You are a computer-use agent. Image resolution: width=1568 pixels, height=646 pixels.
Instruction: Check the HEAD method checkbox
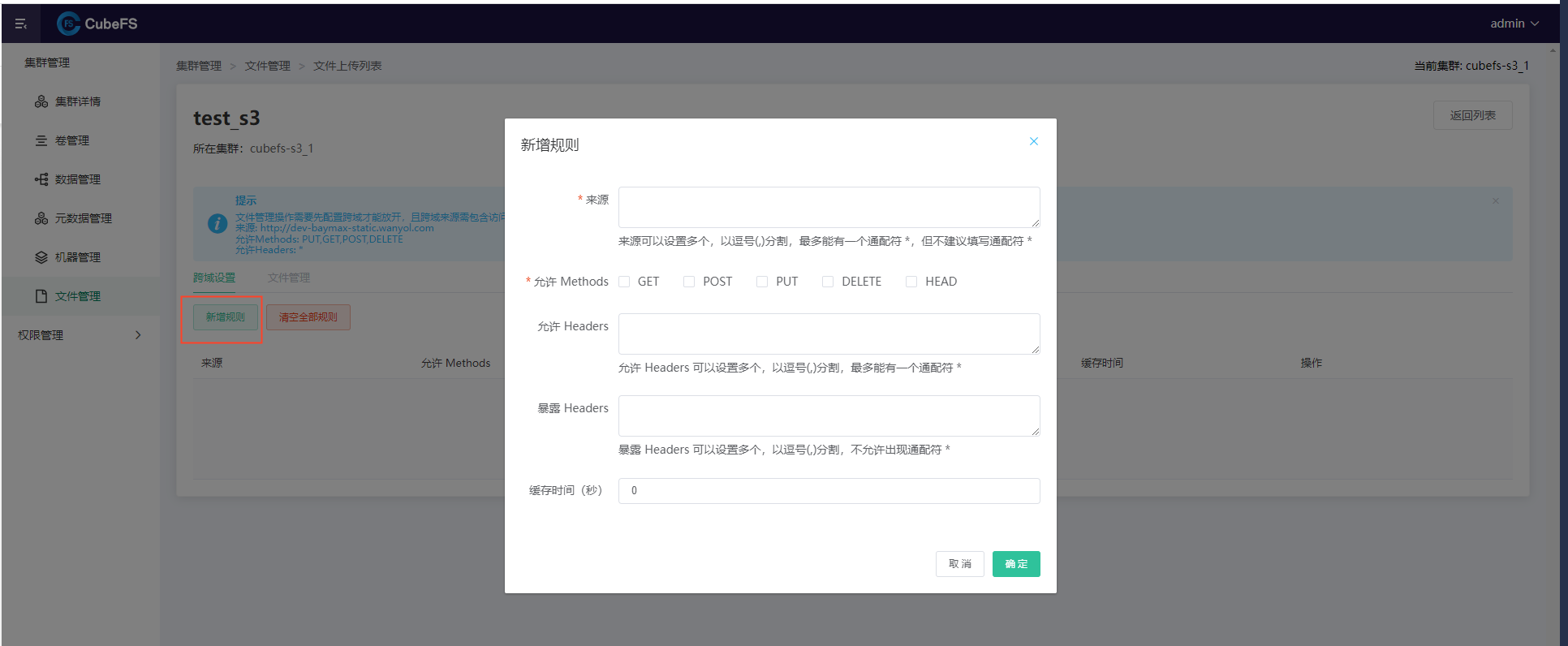coord(911,282)
